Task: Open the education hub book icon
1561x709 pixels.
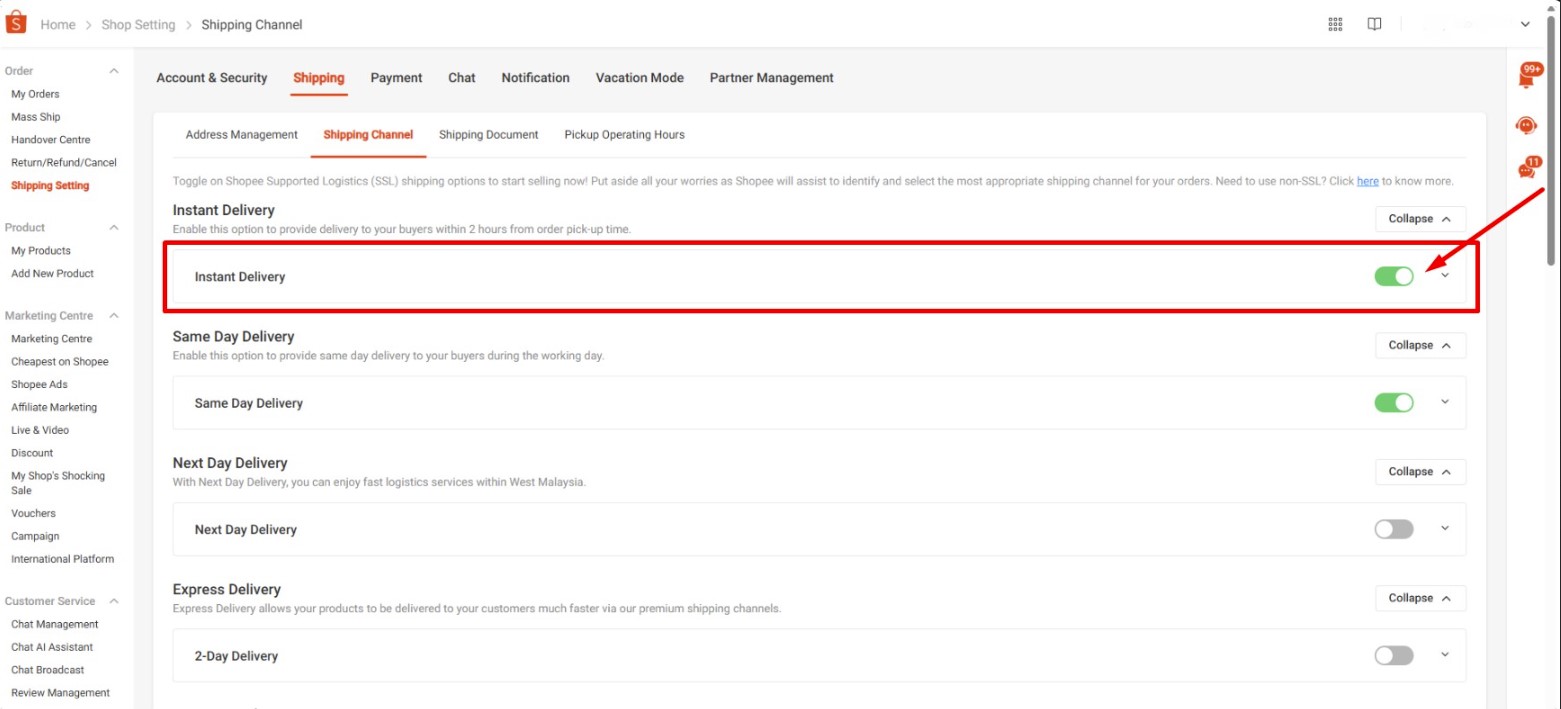Action: (x=1374, y=23)
